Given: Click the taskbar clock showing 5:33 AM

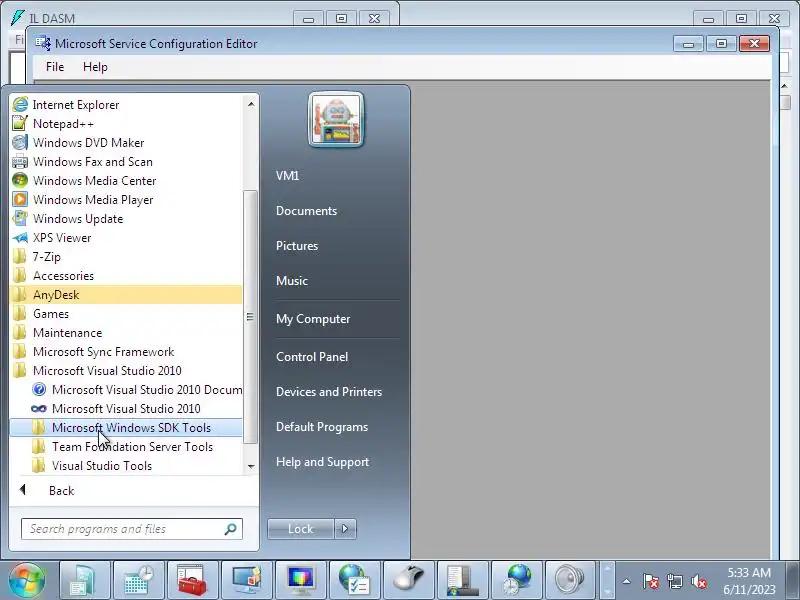Looking at the screenshot, I should [x=749, y=581].
